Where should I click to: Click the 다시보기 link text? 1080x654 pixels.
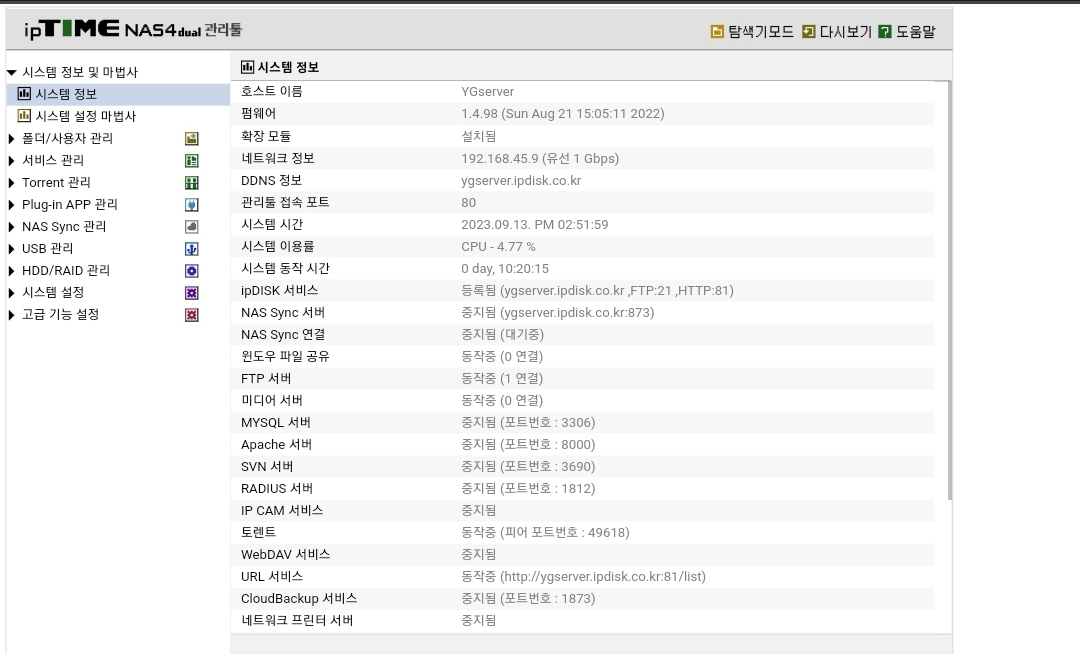click(x=846, y=32)
